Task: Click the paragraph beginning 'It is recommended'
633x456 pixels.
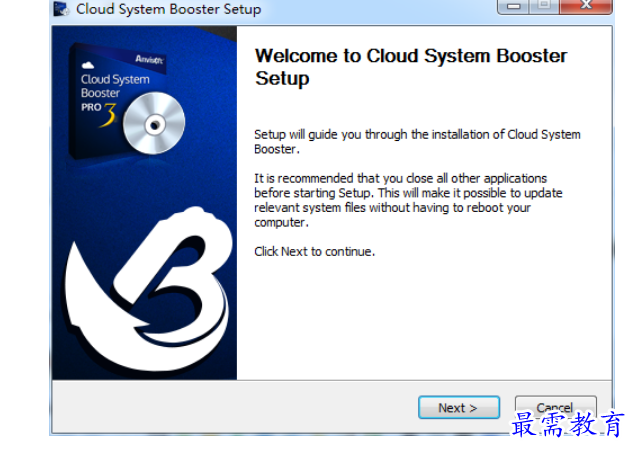Action: point(408,200)
